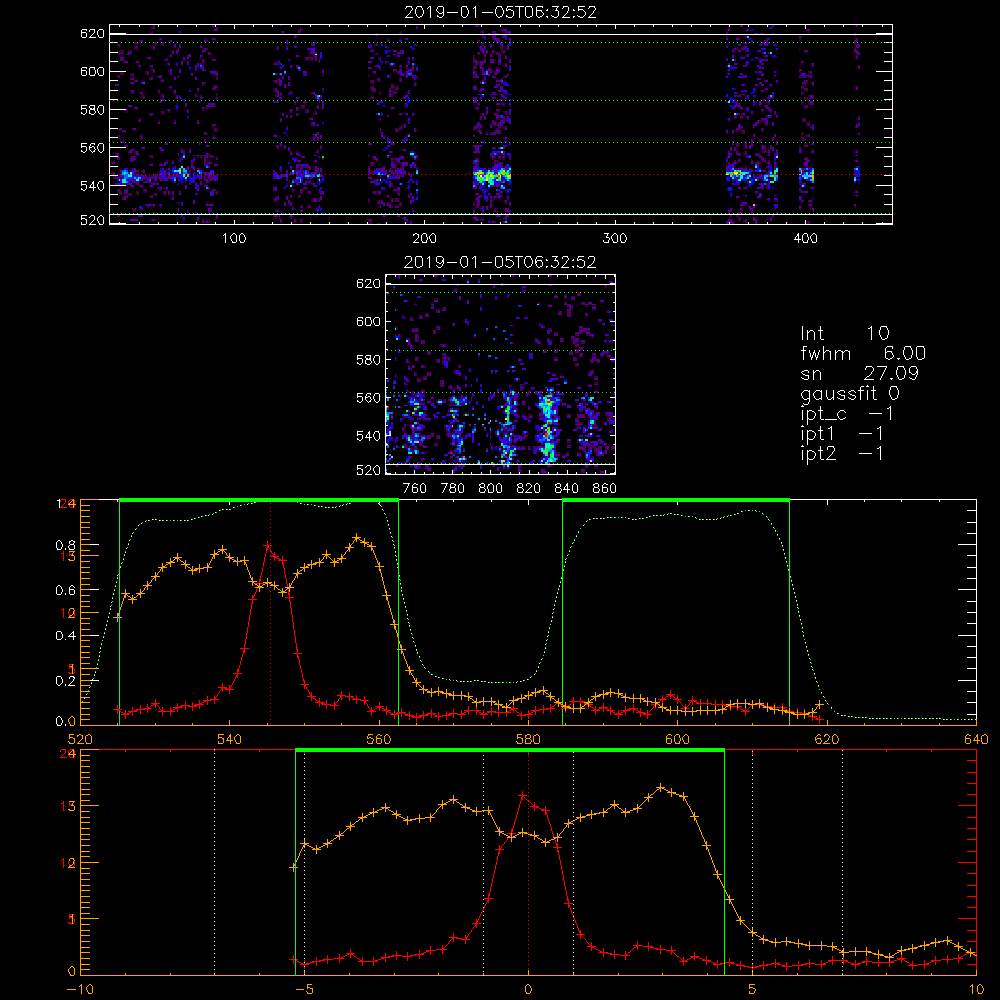Click the top plot title 2019-01-05T06:32:52
This screenshot has height=1000, width=1000.
(x=500, y=12)
